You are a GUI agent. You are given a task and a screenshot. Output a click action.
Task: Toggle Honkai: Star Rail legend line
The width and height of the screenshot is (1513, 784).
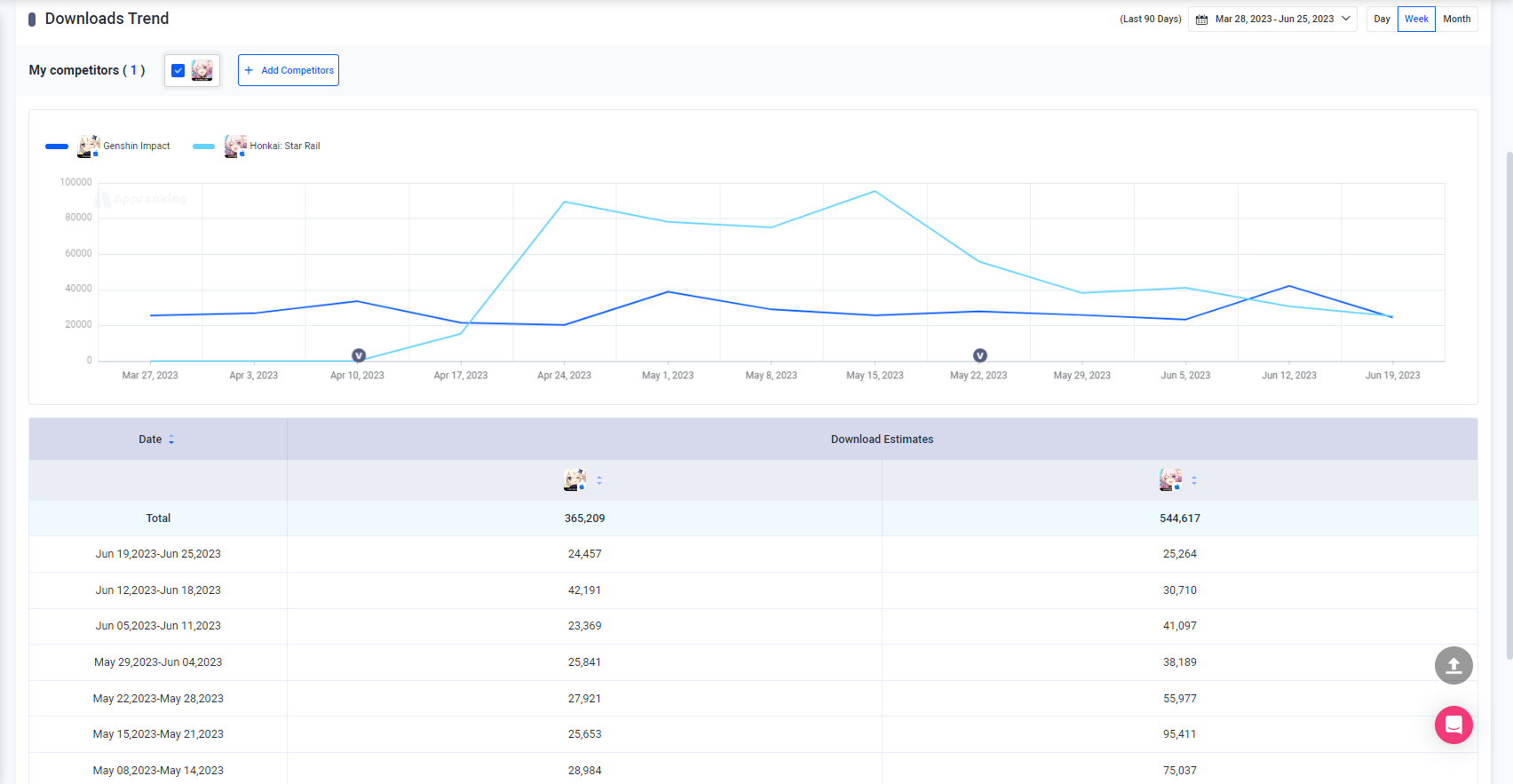[204, 147]
